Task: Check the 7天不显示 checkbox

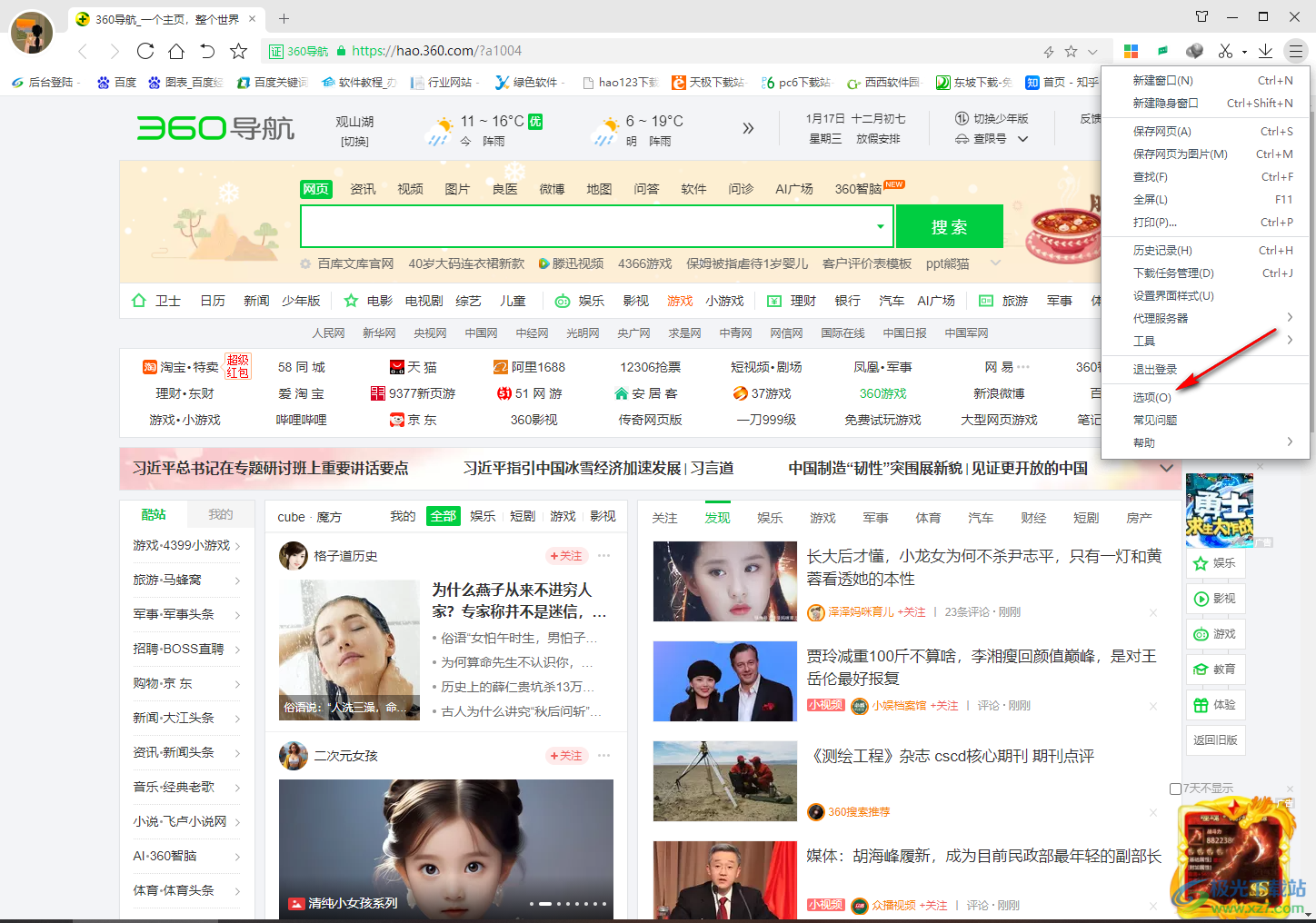Action: tap(1175, 789)
